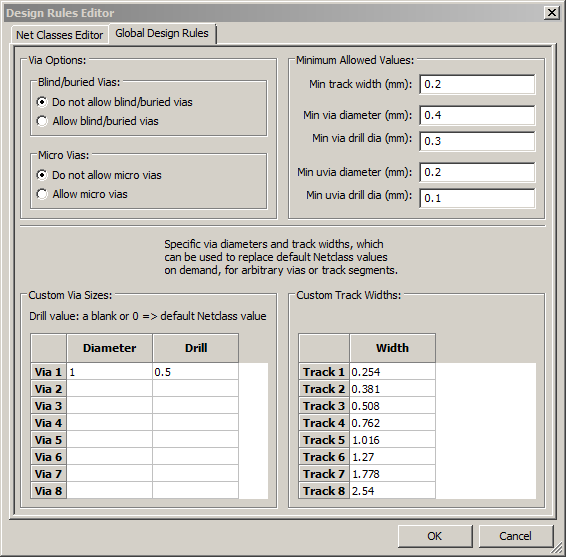Image resolution: width=566 pixels, height=557 pixels.
Task: Select Track 8 width cell showing 2.54
Action: pos(392,491)
